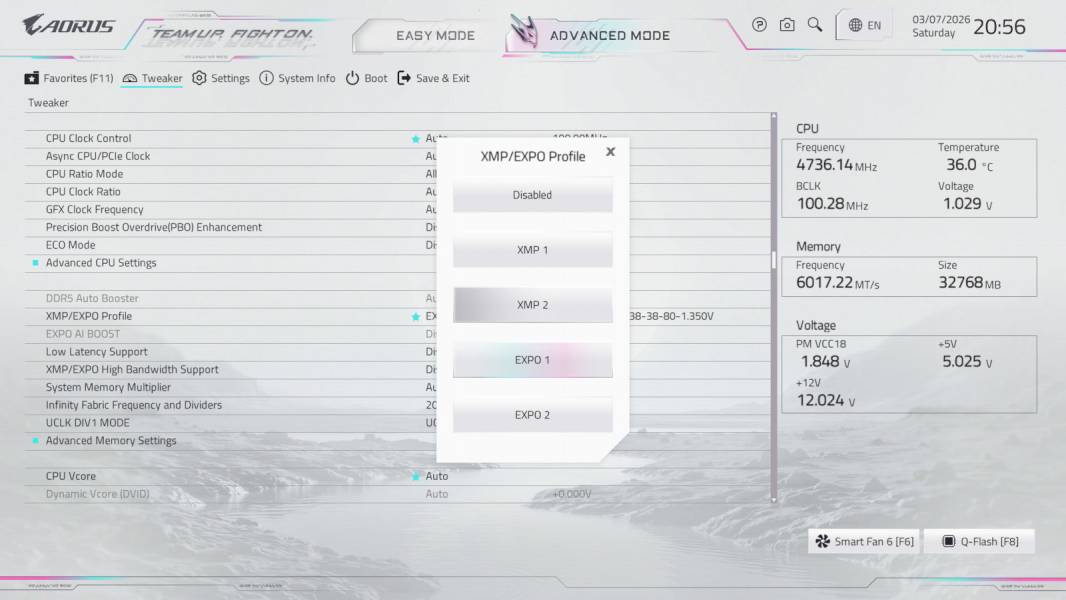1066x600 pixels.
Task: Close the XMP/EXPO Profile popup
Action: (610, 152)
